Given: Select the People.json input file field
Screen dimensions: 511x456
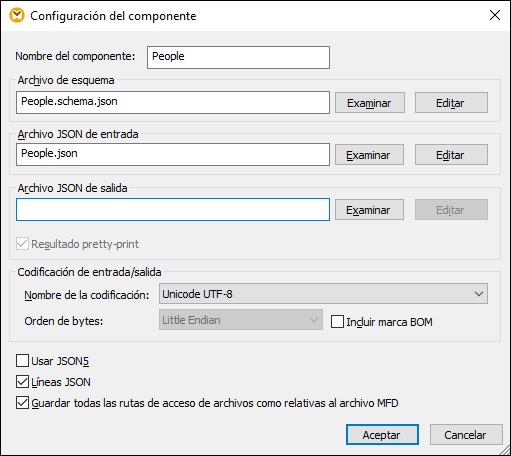Looking at the screenshot, I should (x=173, y=154).
